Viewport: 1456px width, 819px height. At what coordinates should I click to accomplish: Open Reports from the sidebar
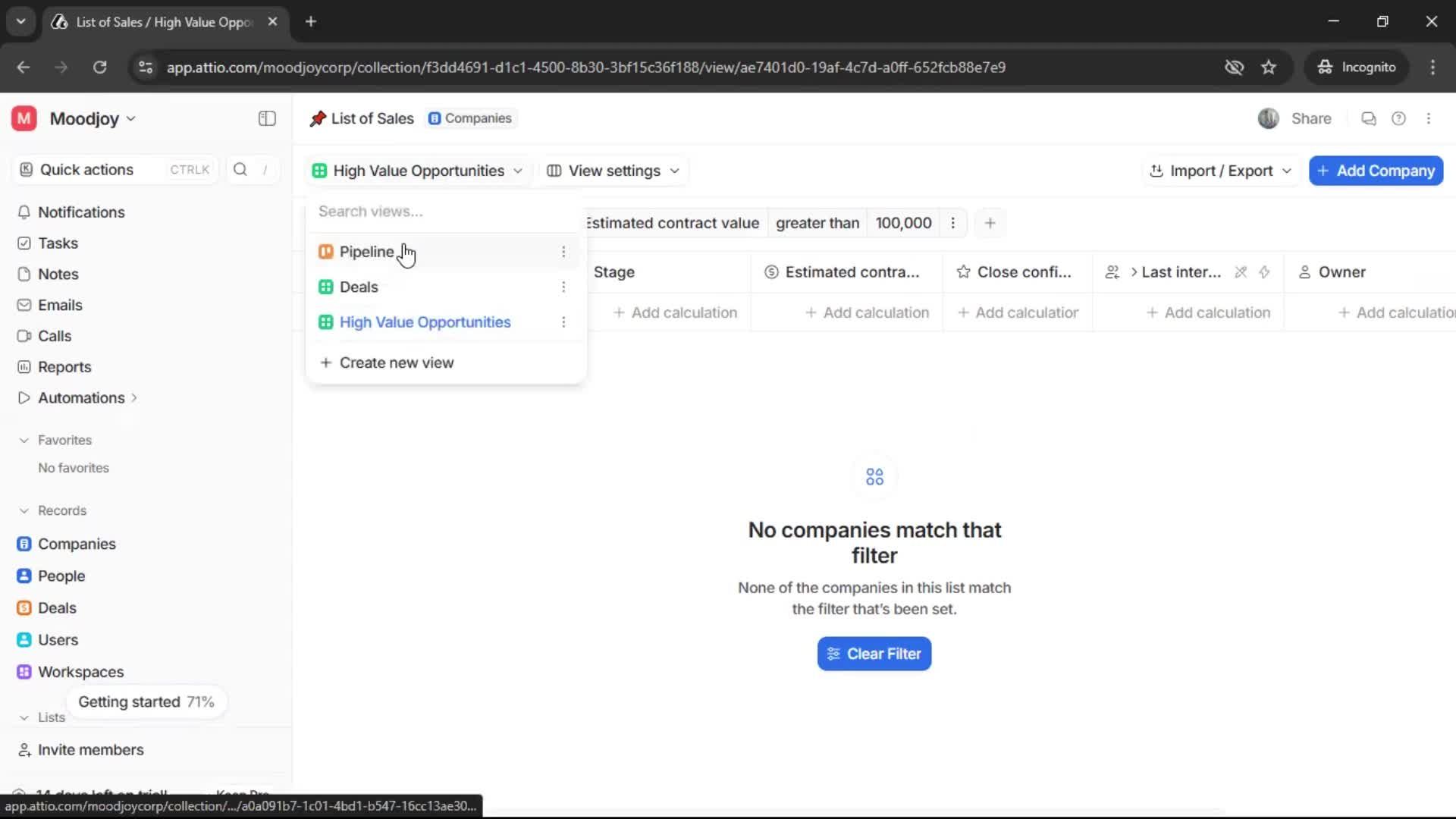tap(62, 366)
